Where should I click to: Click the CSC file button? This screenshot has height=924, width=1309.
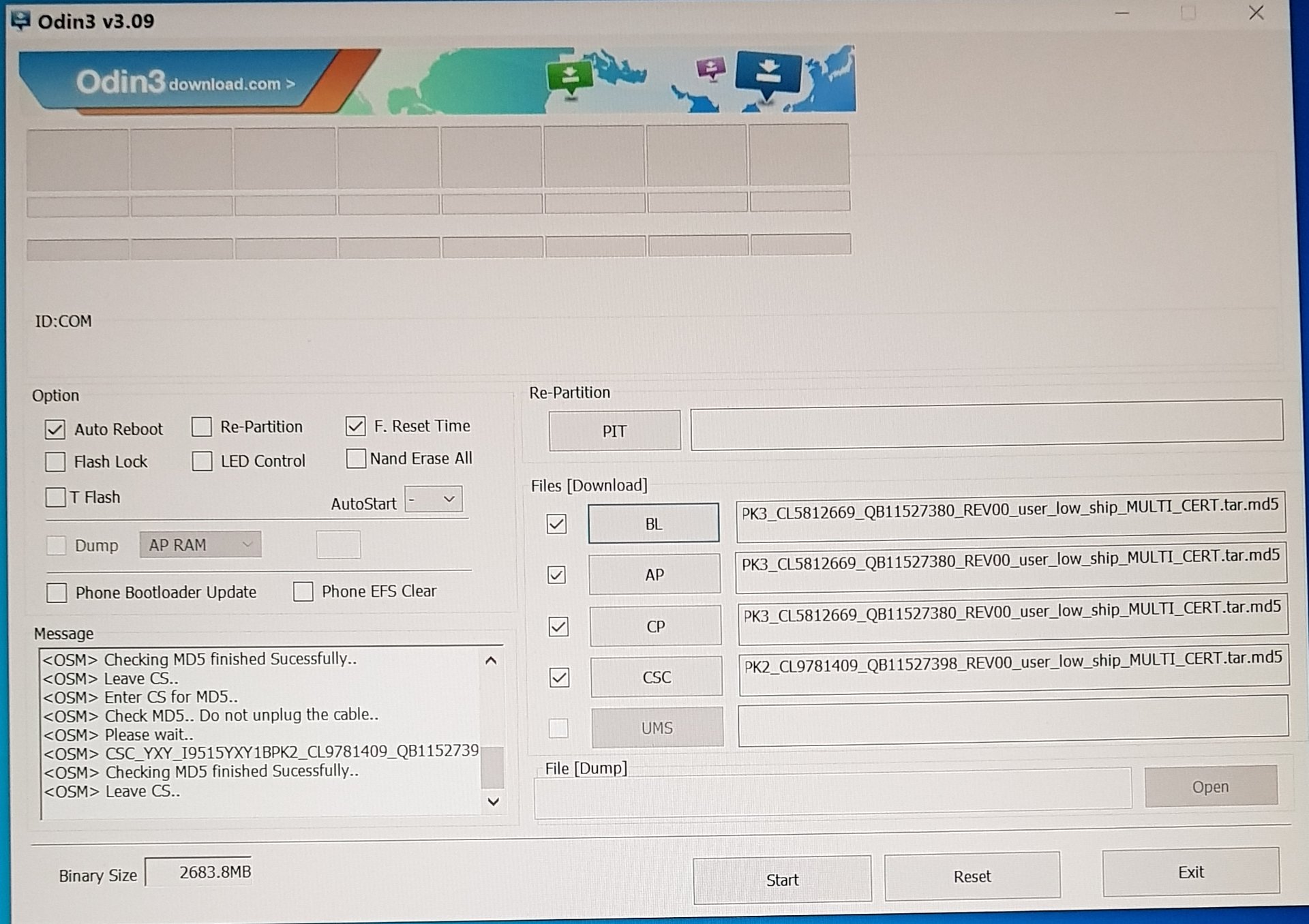pyautogui.click(x=657, y=677)
